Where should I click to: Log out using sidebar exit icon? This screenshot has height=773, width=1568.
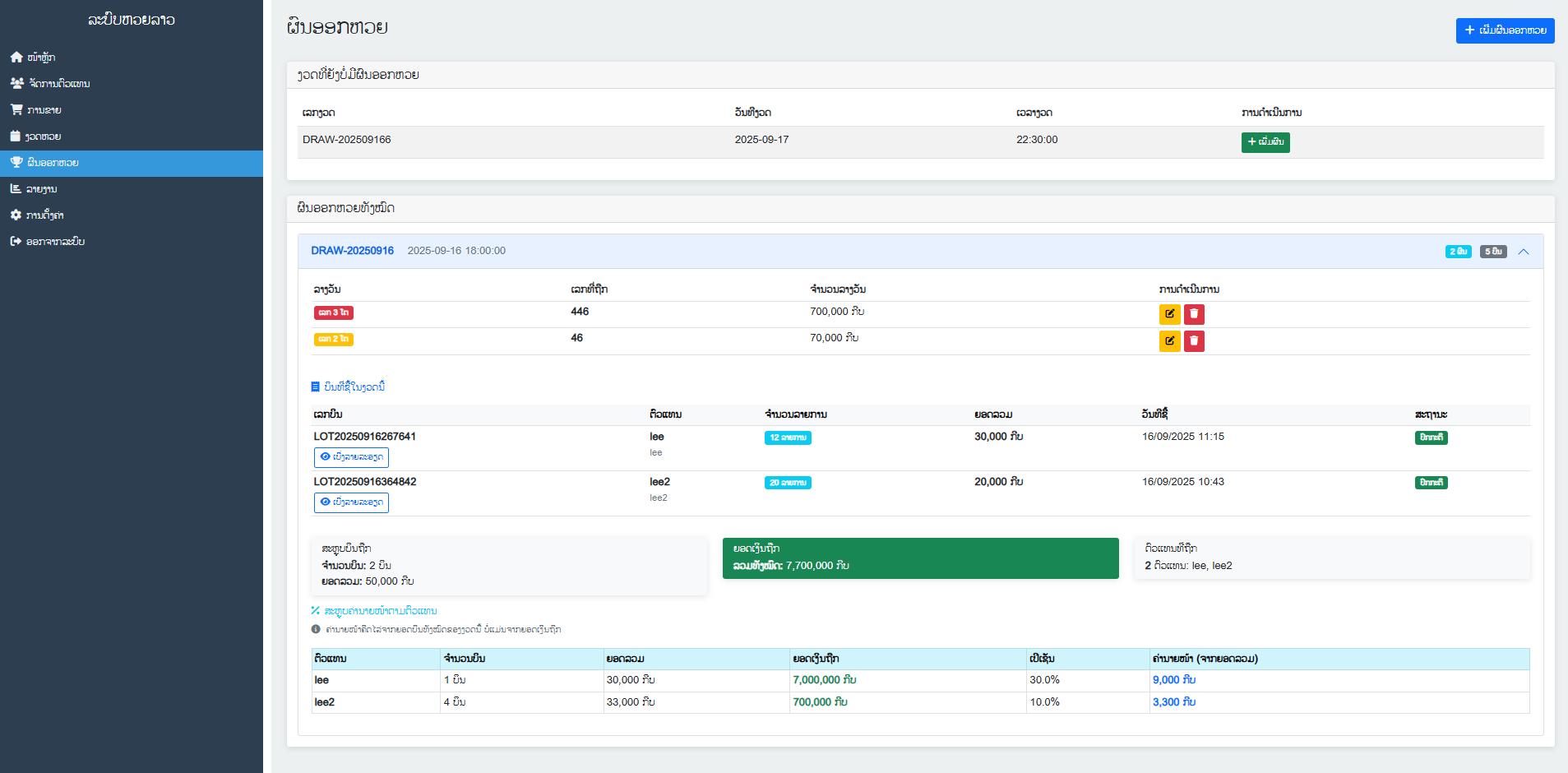16,242
